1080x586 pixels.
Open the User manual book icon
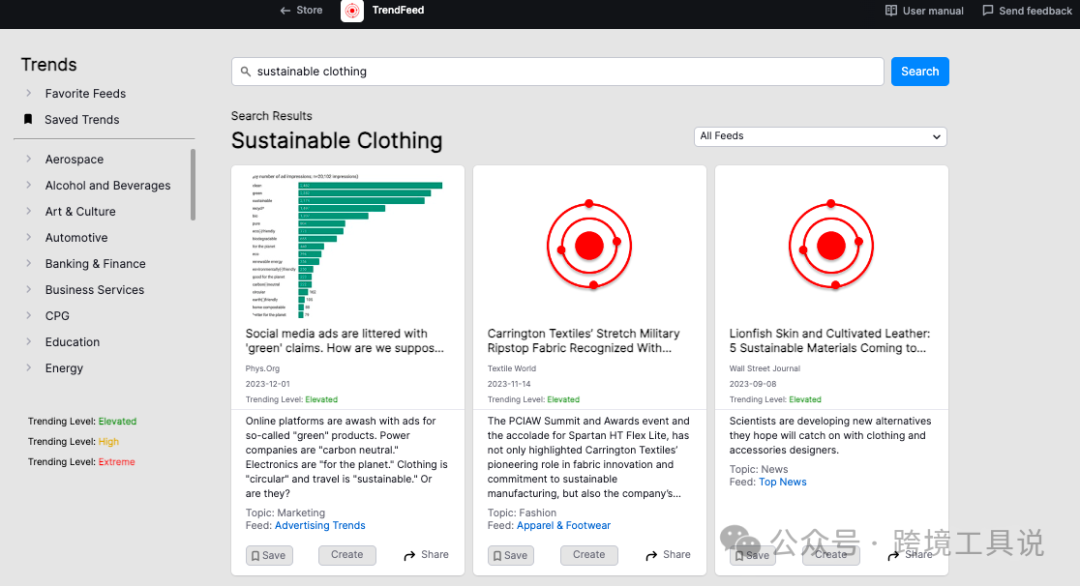pyautogui.click(x=891, y=10)
